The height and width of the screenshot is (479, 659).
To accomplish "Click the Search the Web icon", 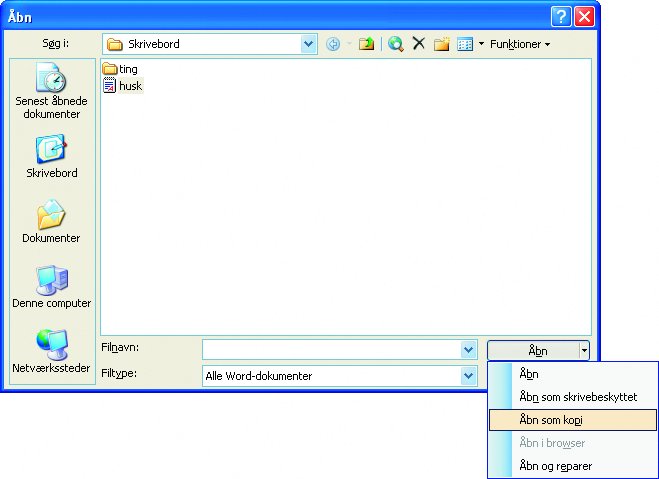I will click(395, 44).
